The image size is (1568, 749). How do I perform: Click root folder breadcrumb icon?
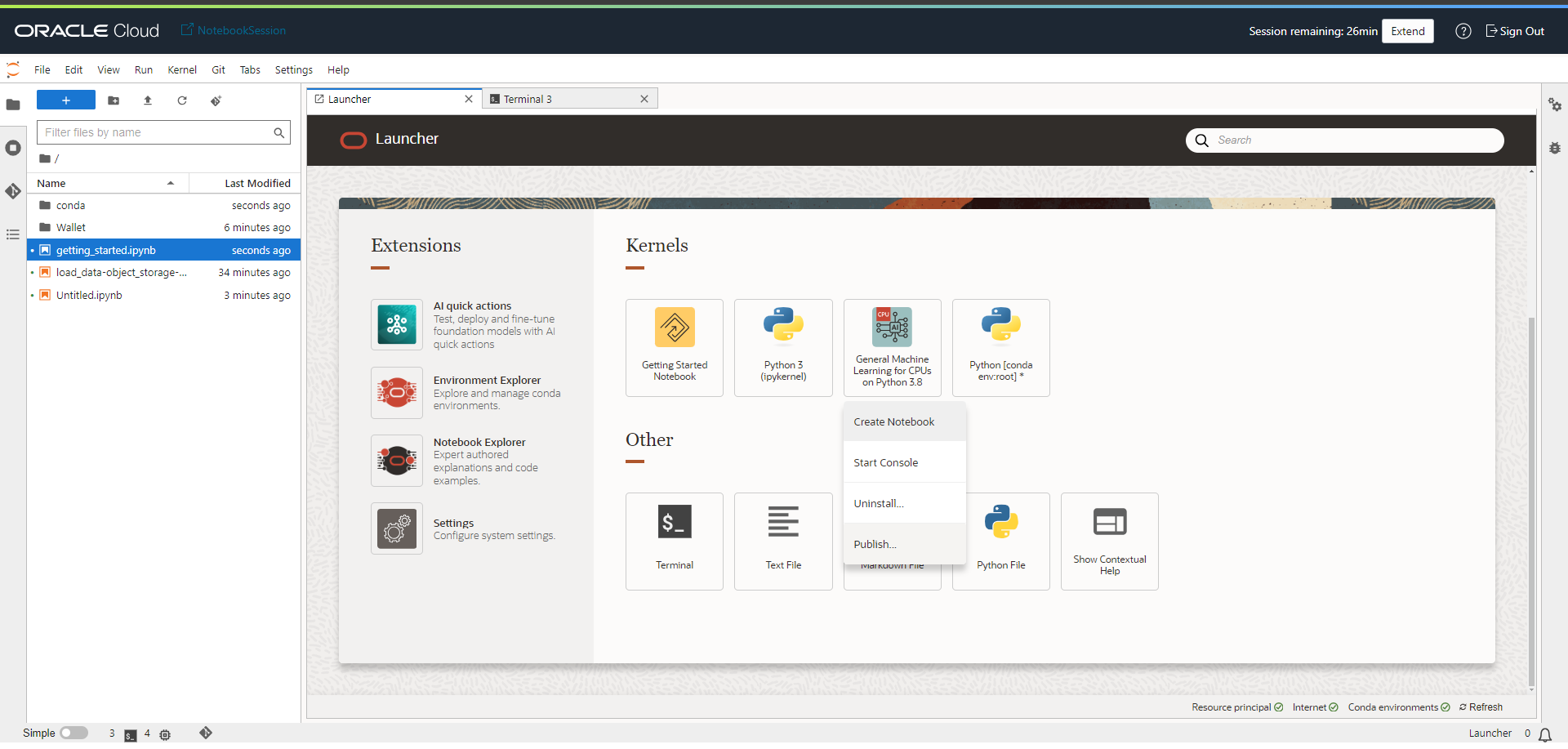tap(45, 158)
